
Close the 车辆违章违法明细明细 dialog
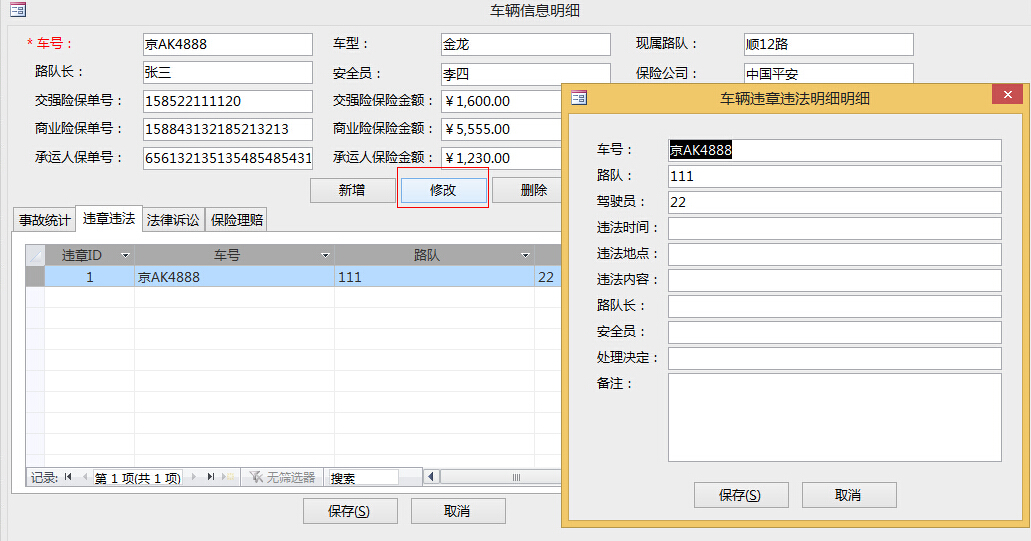(x=1007, y=94)
